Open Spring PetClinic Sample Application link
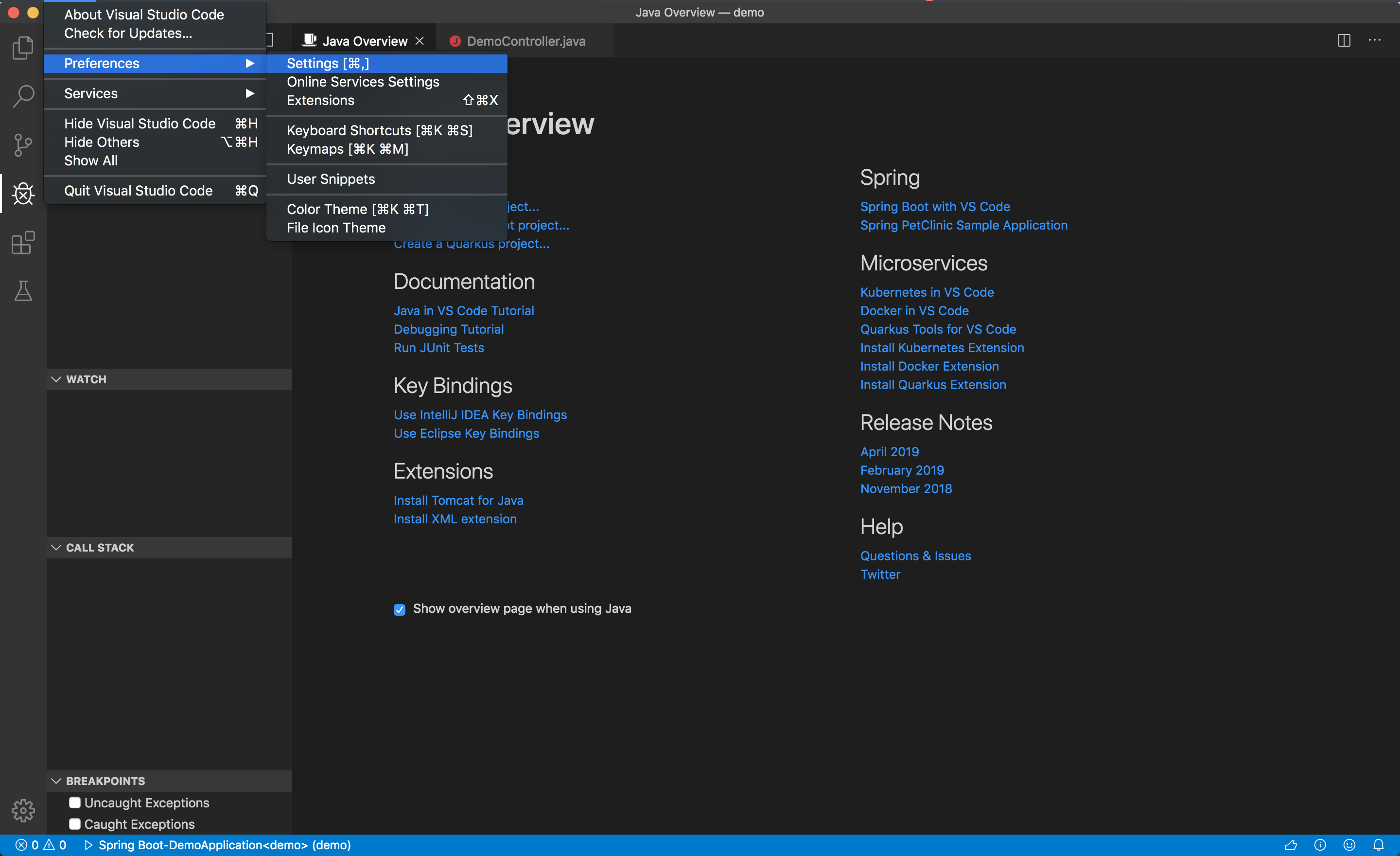This screenshot has height=856, width=1400. point(963,225)
